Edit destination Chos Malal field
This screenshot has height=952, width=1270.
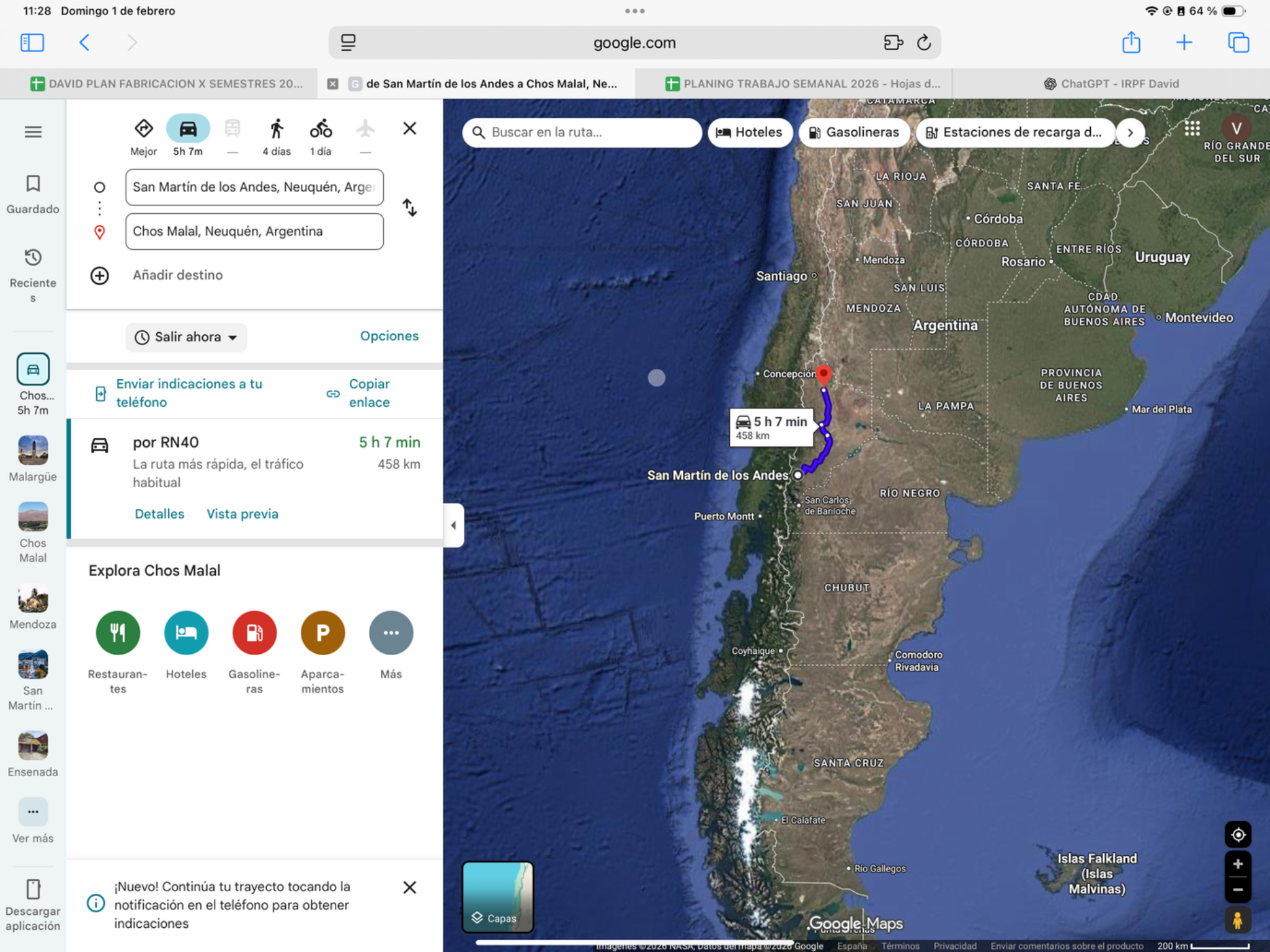point(254,231)
